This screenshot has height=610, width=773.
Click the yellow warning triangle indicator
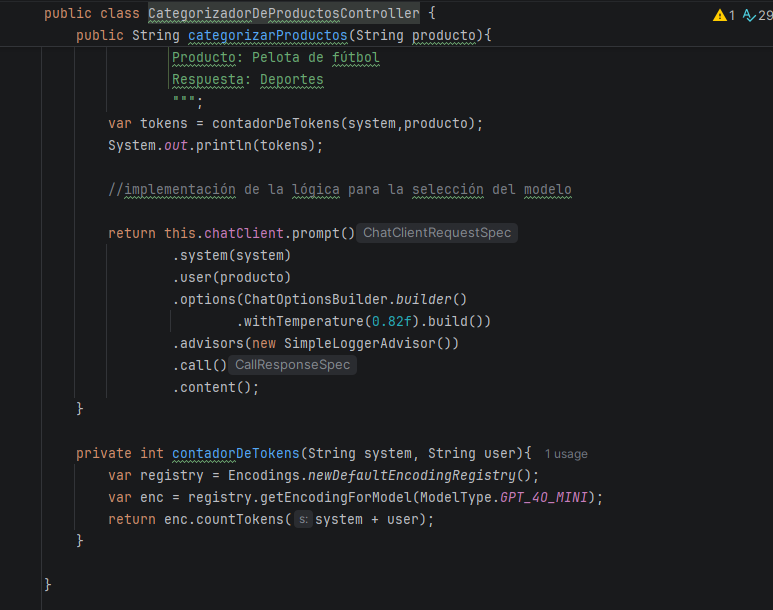[720, 16]
